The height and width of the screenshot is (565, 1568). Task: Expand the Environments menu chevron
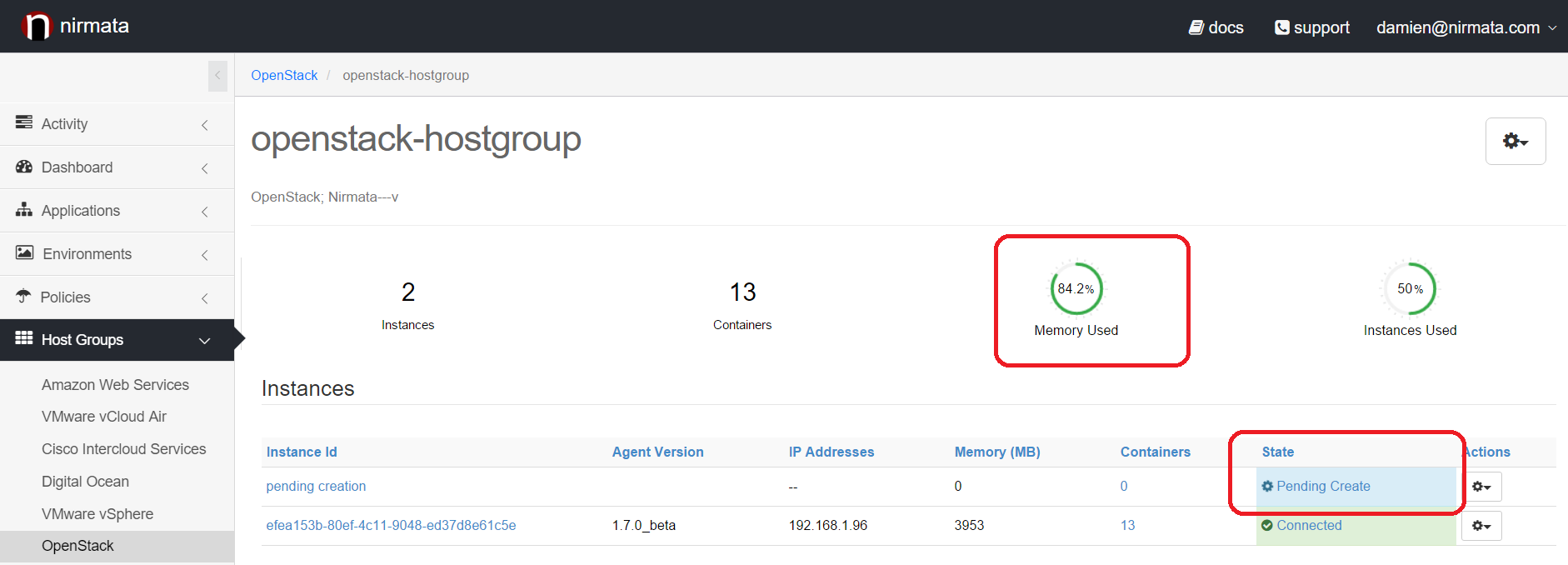point(205,255)
